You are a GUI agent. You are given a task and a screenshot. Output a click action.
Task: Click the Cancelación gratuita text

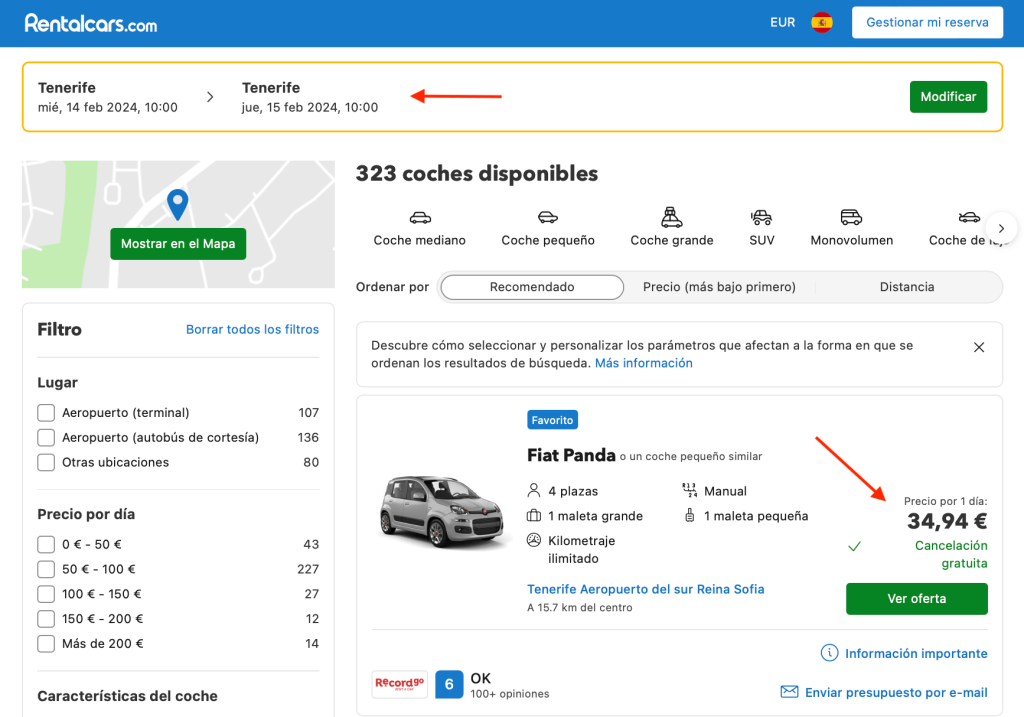[951, 554]
